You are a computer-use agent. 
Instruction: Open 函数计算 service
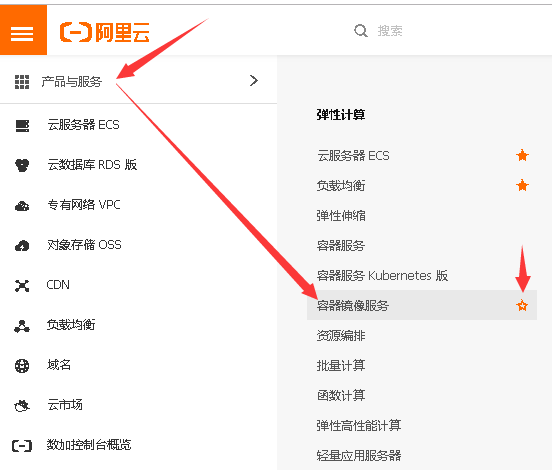(x=341, y=395)
